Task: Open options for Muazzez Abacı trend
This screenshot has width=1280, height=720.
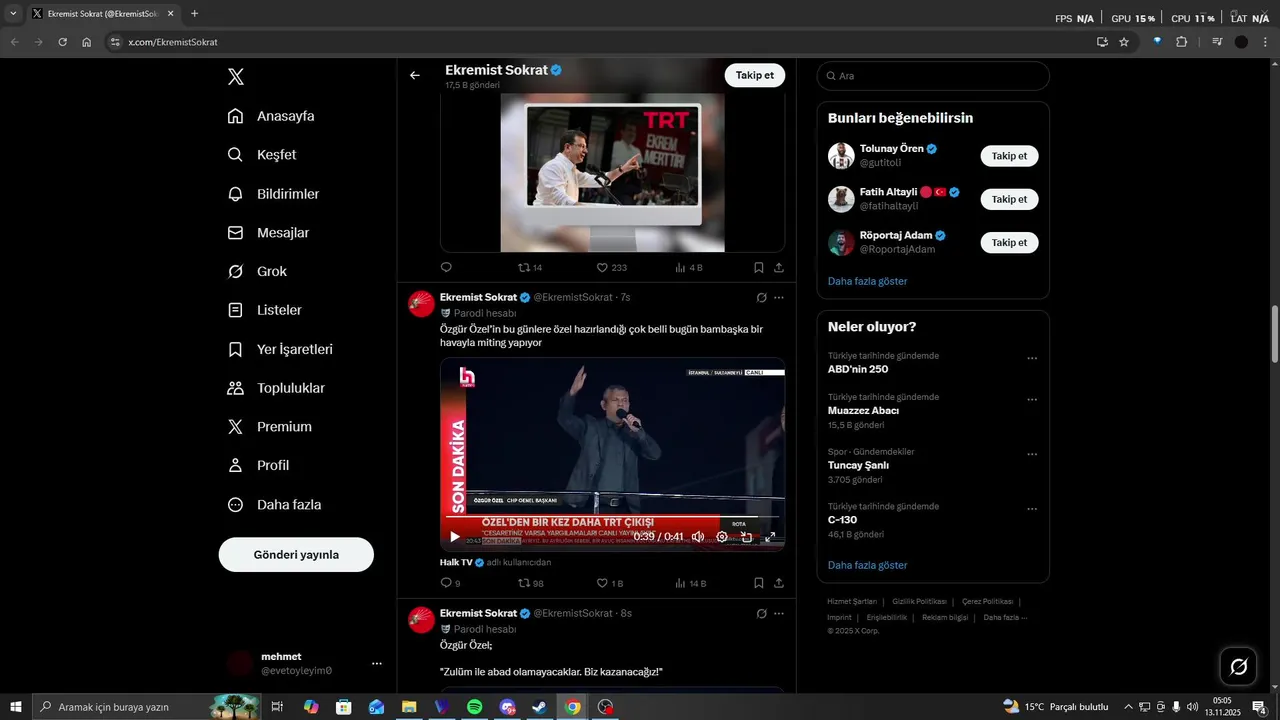Action: tap(1032, 400)
